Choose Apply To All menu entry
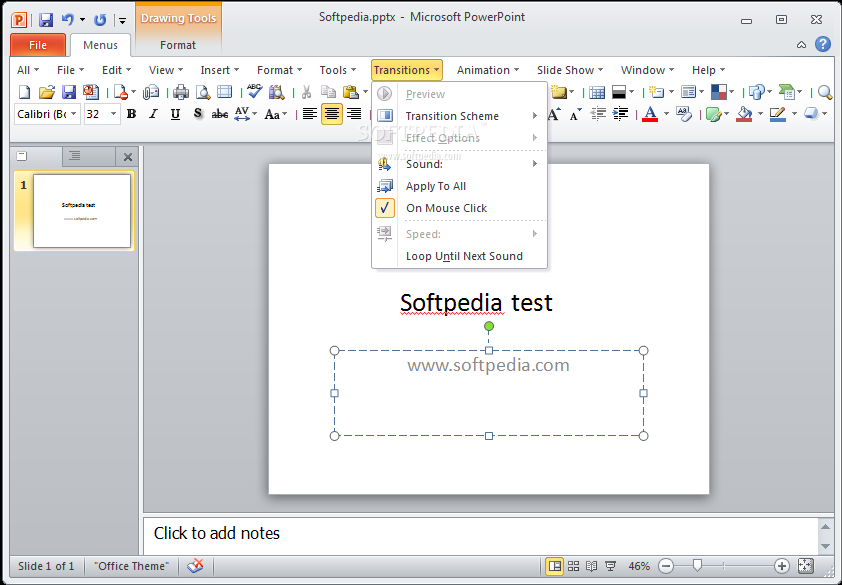The width and height of the screenshot is (842, 585). pos(460,186)
